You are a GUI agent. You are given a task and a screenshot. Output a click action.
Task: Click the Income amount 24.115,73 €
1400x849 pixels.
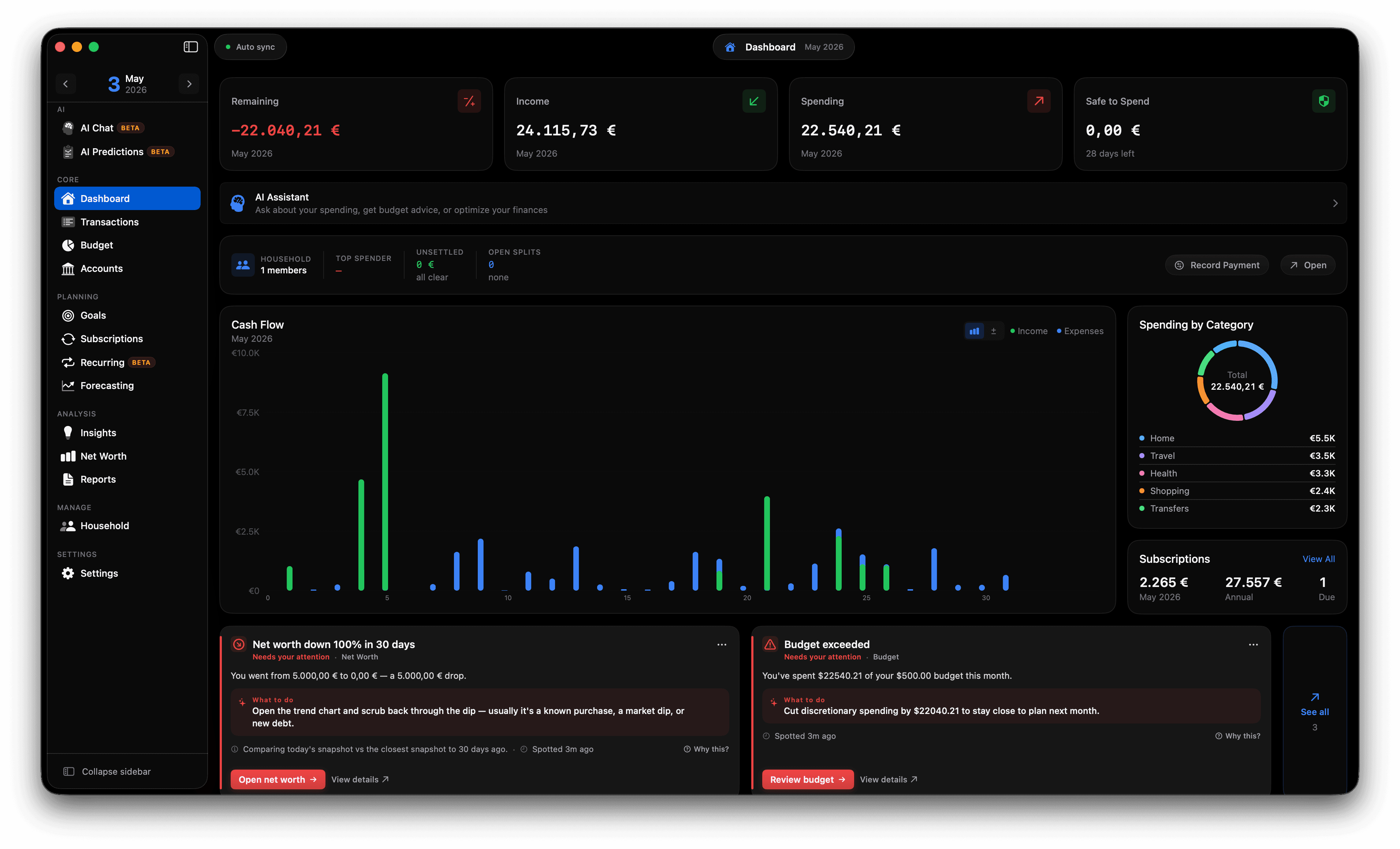[566, 130]
